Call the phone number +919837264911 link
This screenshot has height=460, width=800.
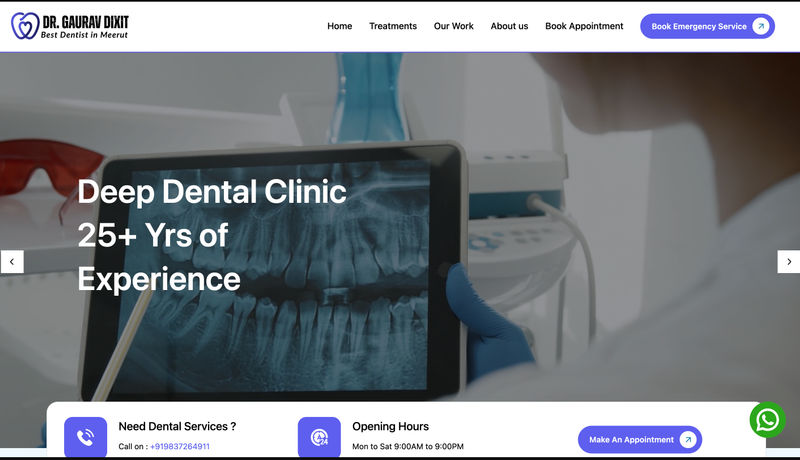[180, 446]
